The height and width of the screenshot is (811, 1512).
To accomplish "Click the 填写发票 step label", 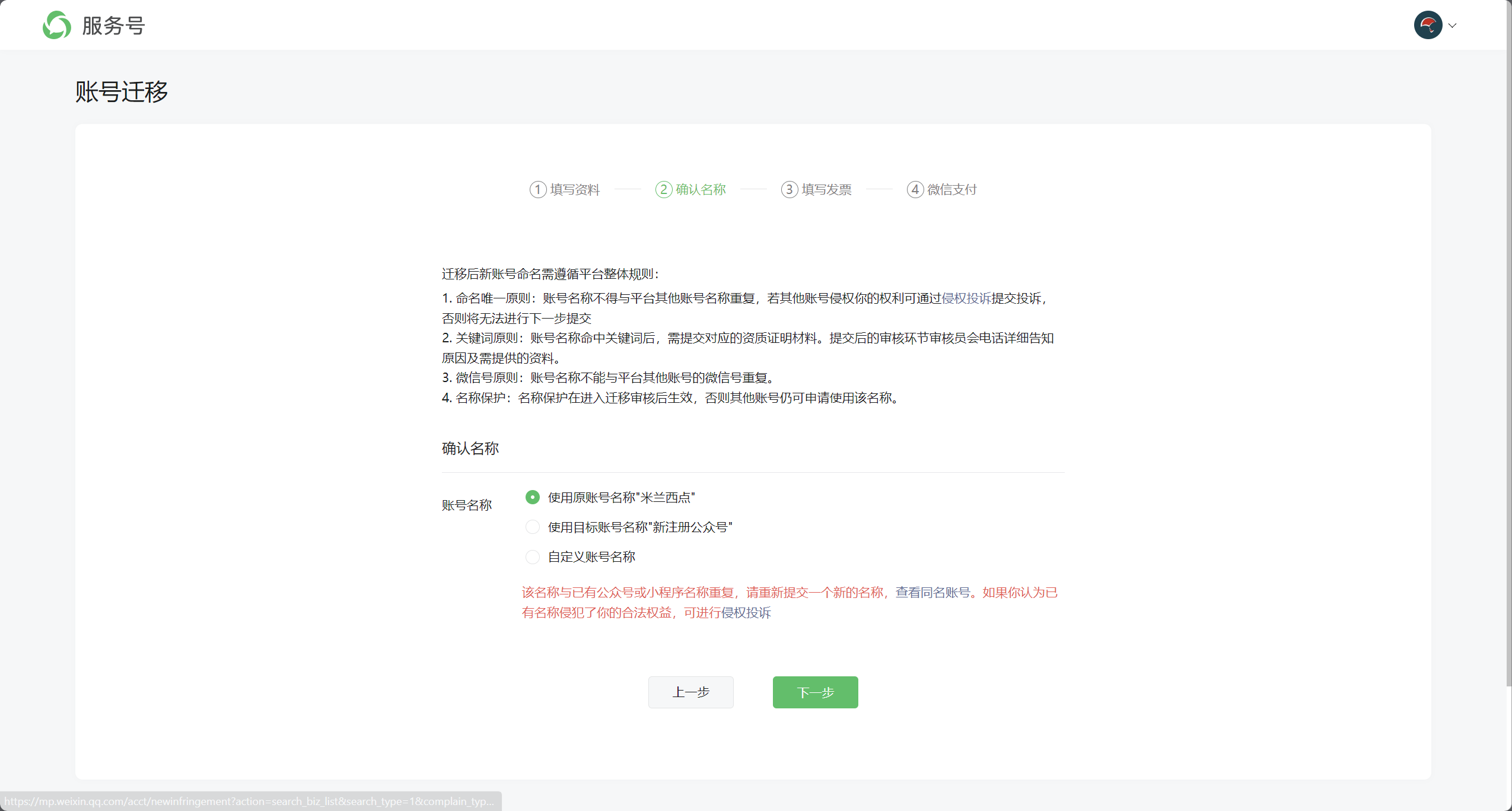I will pyautogui.click(x=826, y=189).
